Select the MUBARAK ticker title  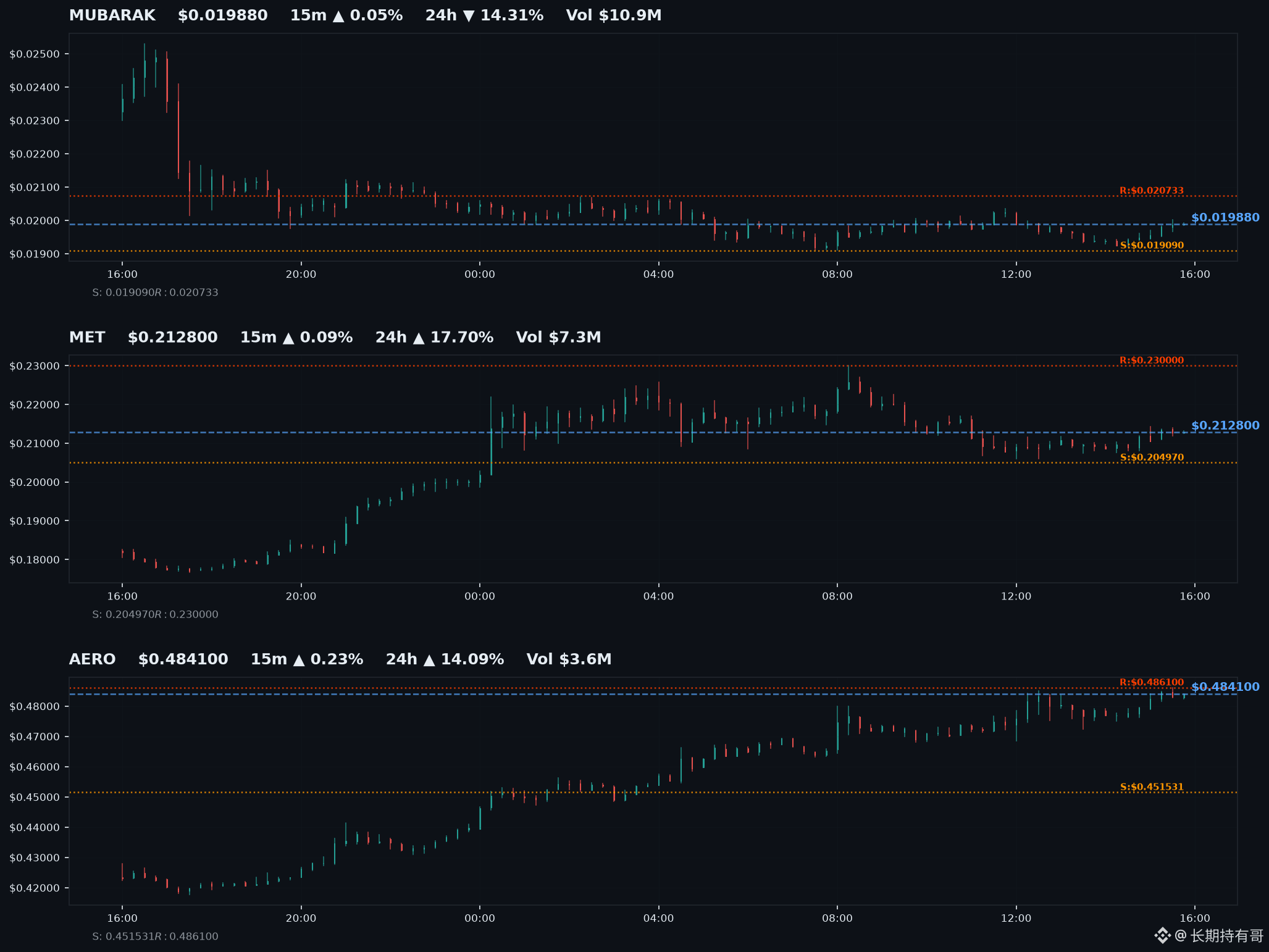[112, 15]
